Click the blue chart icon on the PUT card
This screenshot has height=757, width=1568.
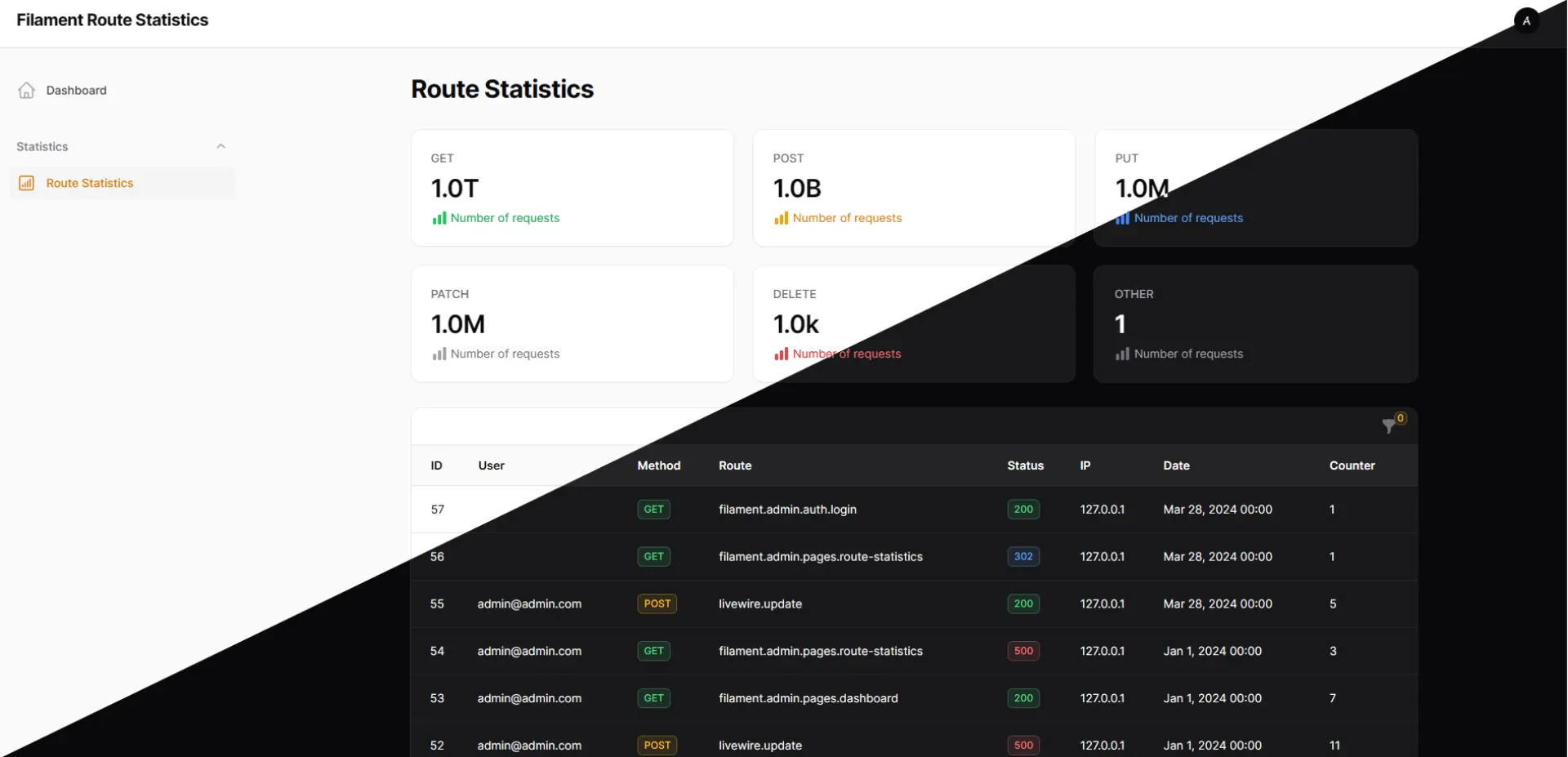coord(1123,218)
